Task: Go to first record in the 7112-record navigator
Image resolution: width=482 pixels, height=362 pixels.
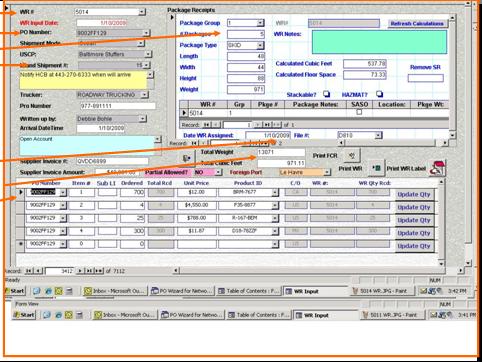Action: click(x=29, y=271)
